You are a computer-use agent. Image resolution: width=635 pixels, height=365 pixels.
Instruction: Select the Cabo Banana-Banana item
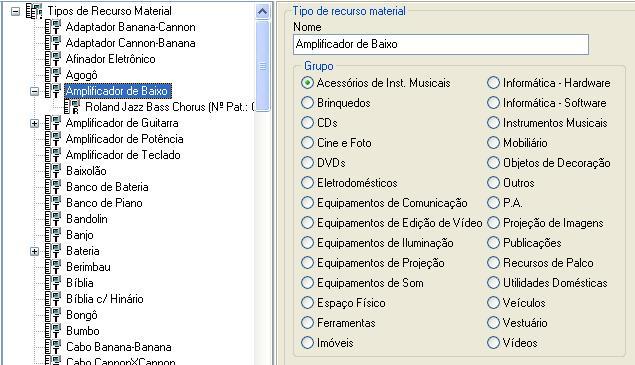click(119, 347)
